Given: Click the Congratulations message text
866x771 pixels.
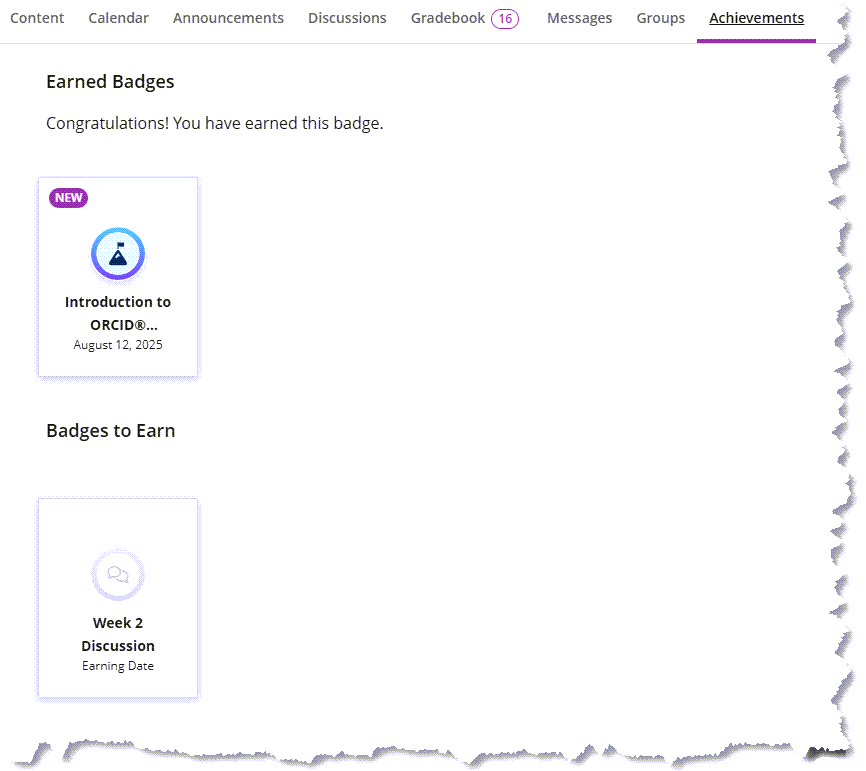Looking at the screenshot, I should tap(214, 124).
